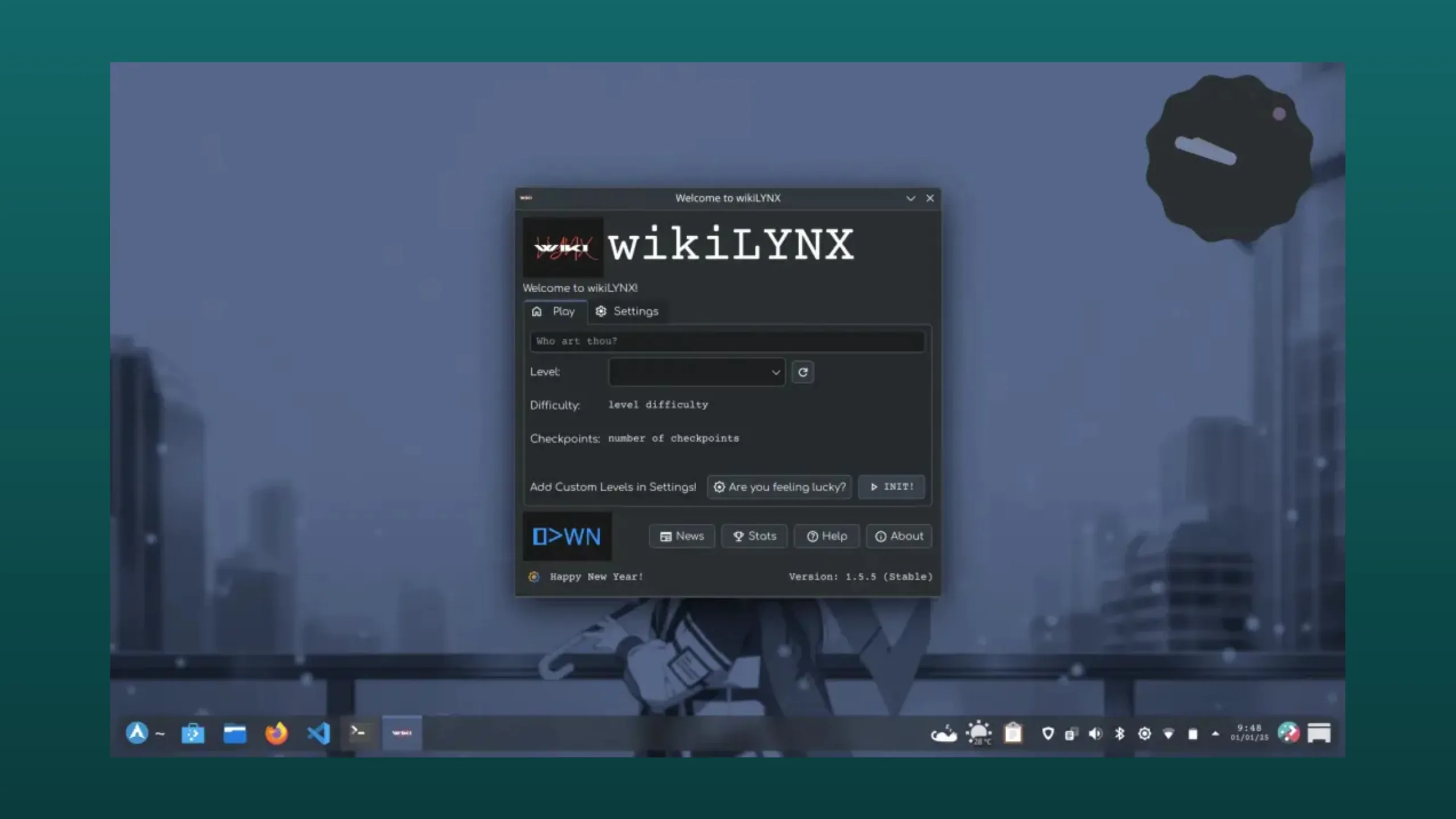Open the clipboard tray icon

click(1013, 733)
